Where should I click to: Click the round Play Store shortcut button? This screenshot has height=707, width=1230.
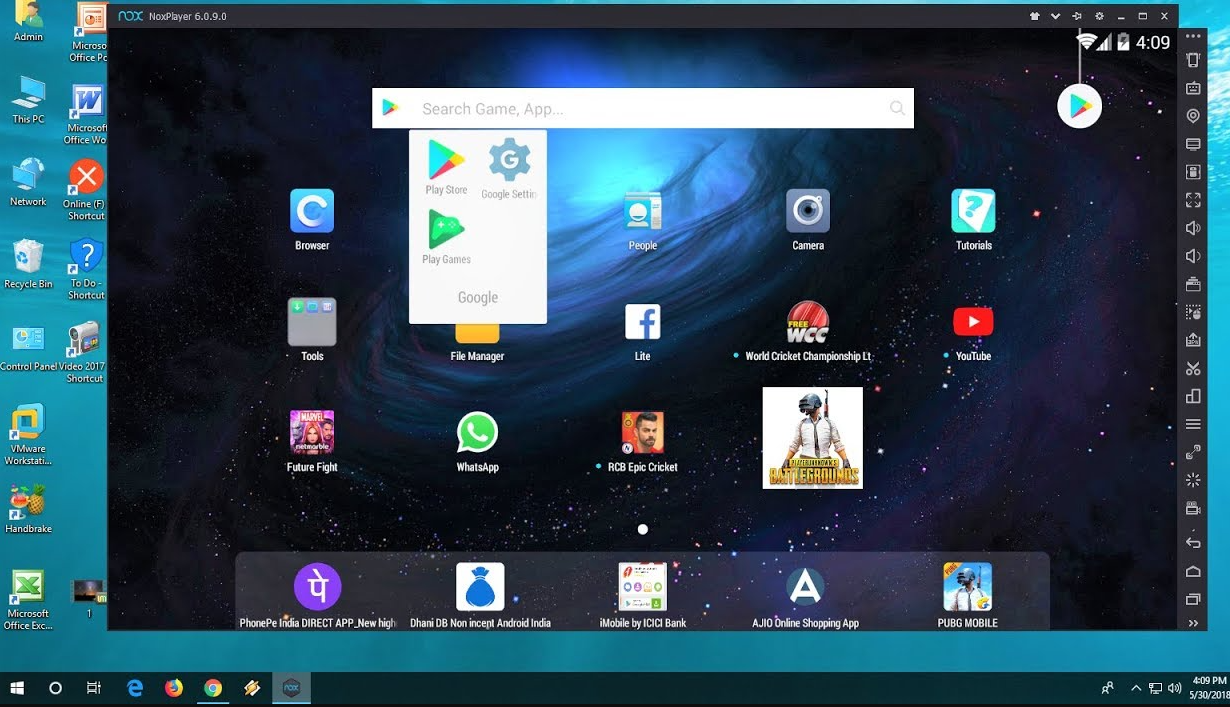[x=1080, y=107]
